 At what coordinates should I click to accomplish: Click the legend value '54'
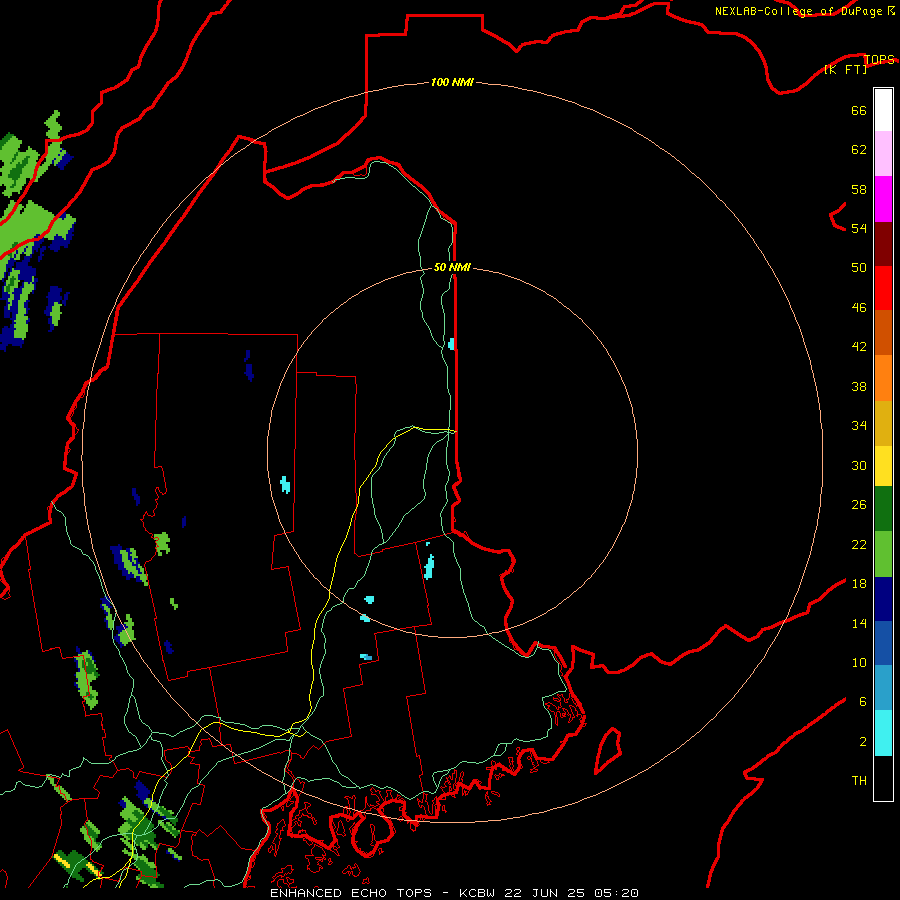tap(859, 228)
